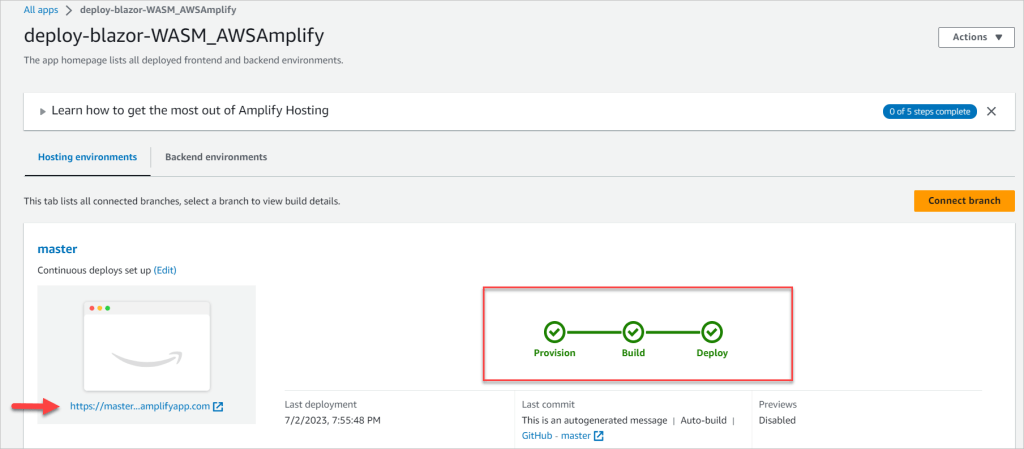The width and height of the screenshot is (1024, 449).
Task: Click the app preview thumbnail
Action: pyautogui.click(x=146, y=347)
